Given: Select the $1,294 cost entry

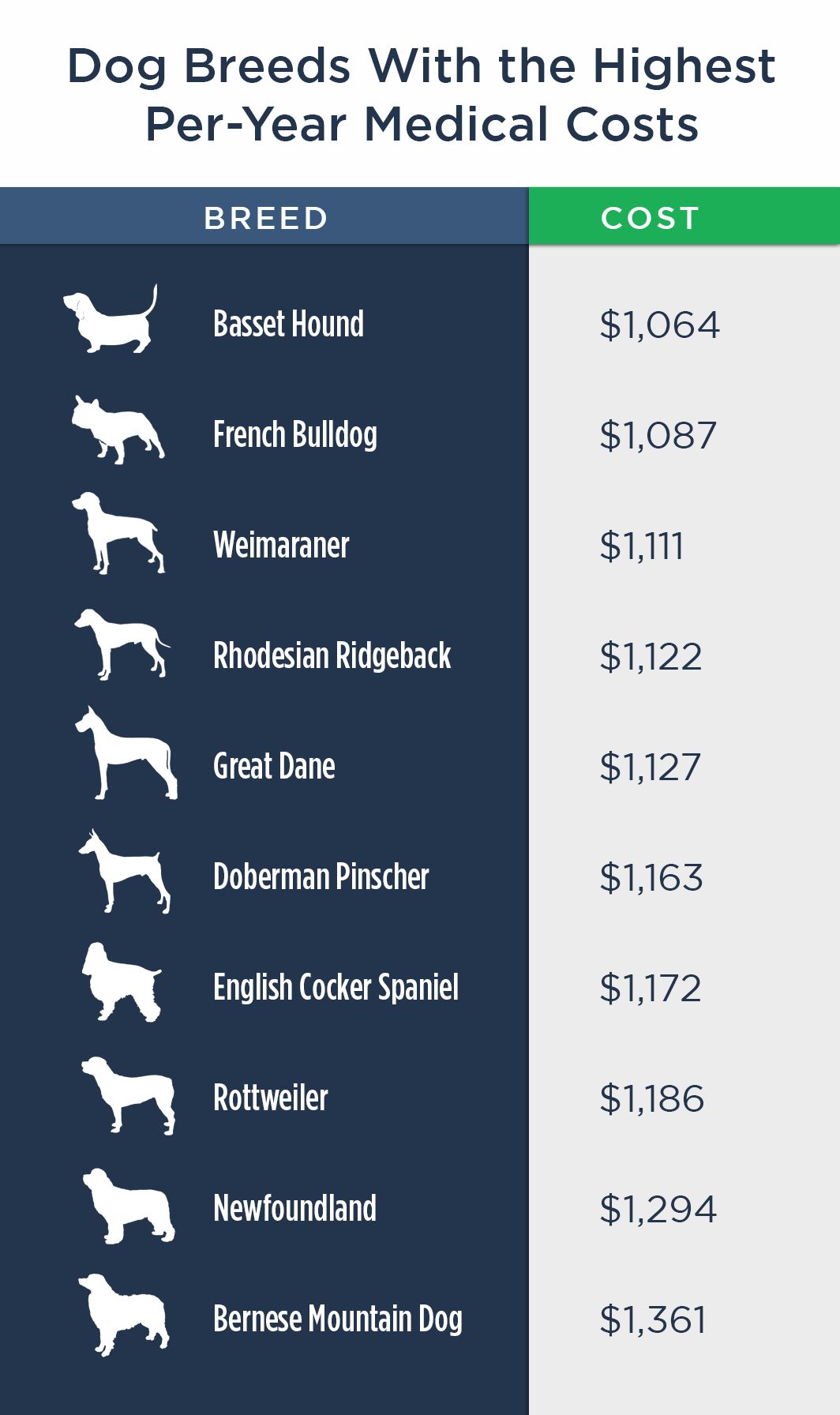Looking at the screenshot, I should [658, 1209].
